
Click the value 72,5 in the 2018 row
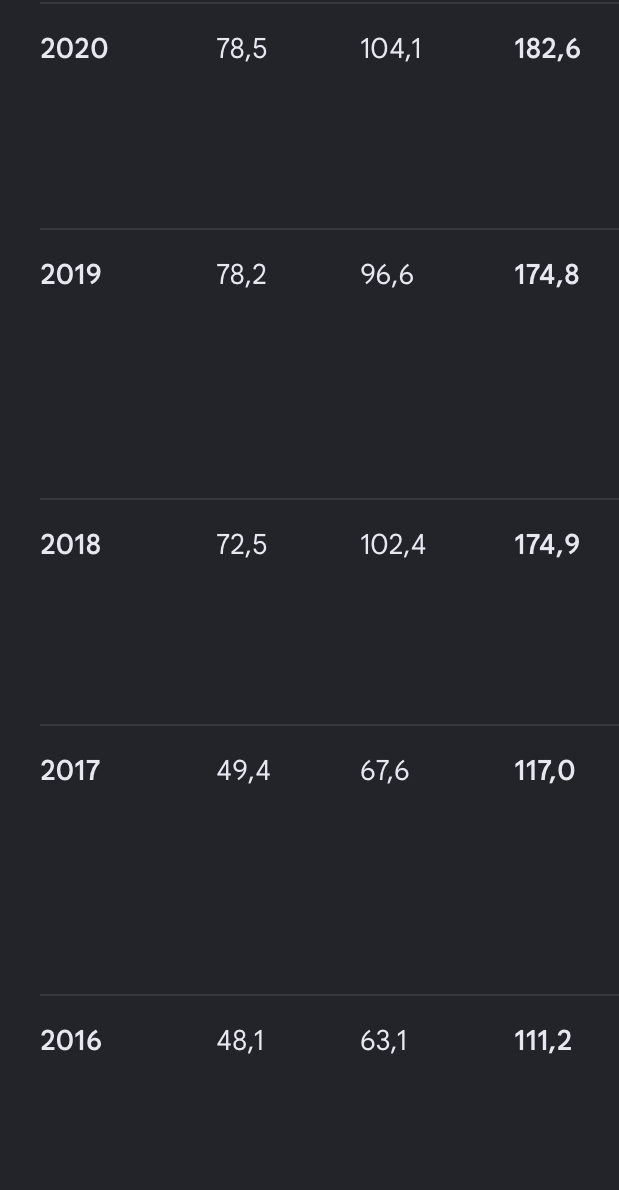(x=241, y=545)
